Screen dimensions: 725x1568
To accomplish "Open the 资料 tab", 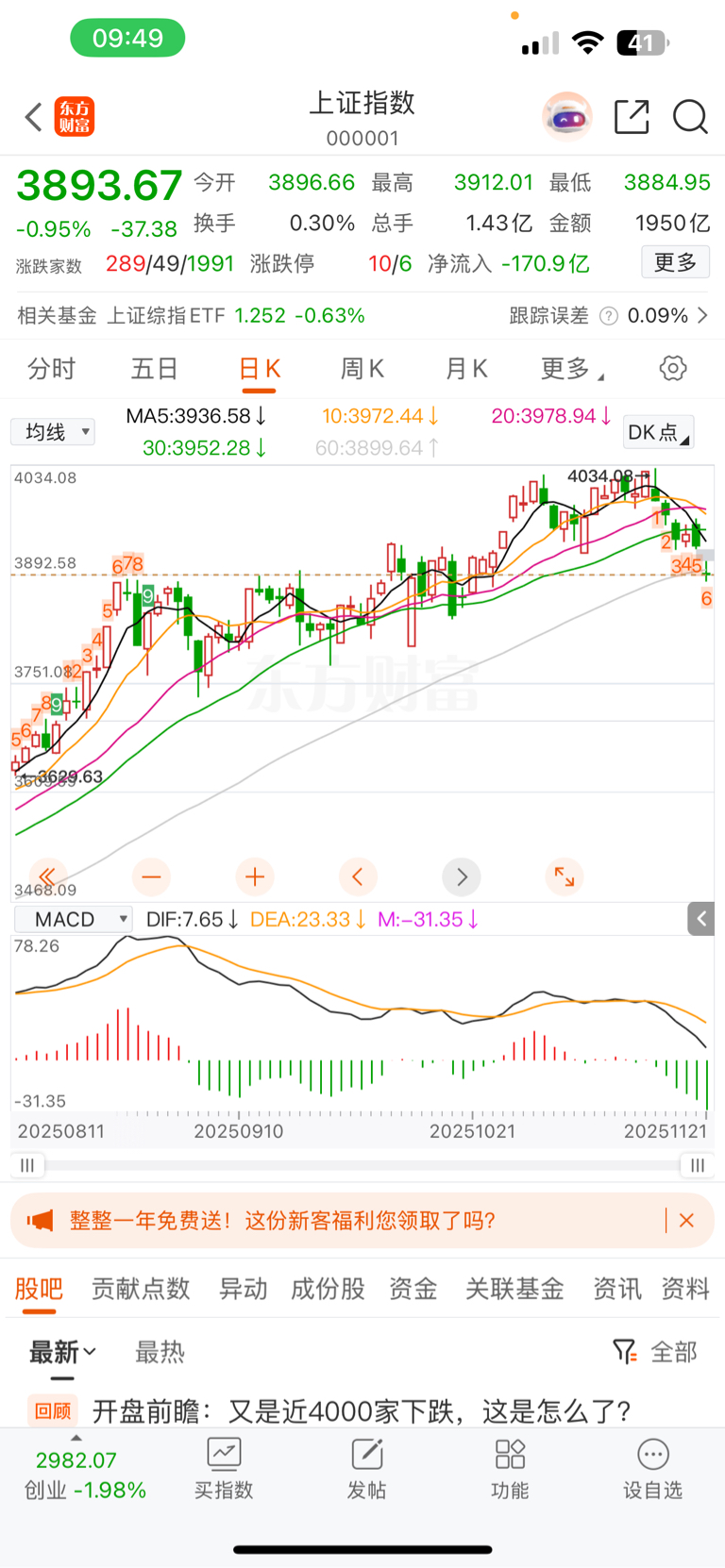I will click(685, 1289).
